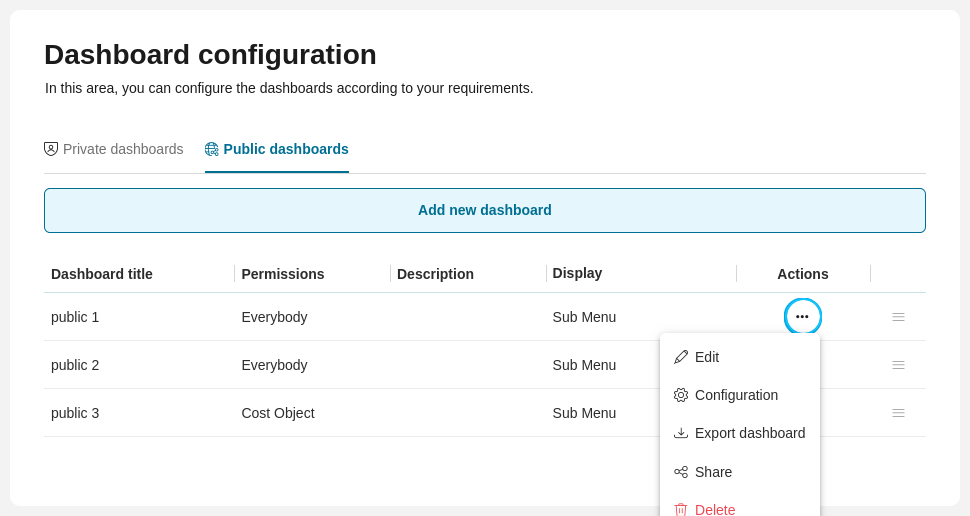Click the shield icon on Private dashboards tab
970x516 pixels.
pyautogui.click(x=51, y=149)
